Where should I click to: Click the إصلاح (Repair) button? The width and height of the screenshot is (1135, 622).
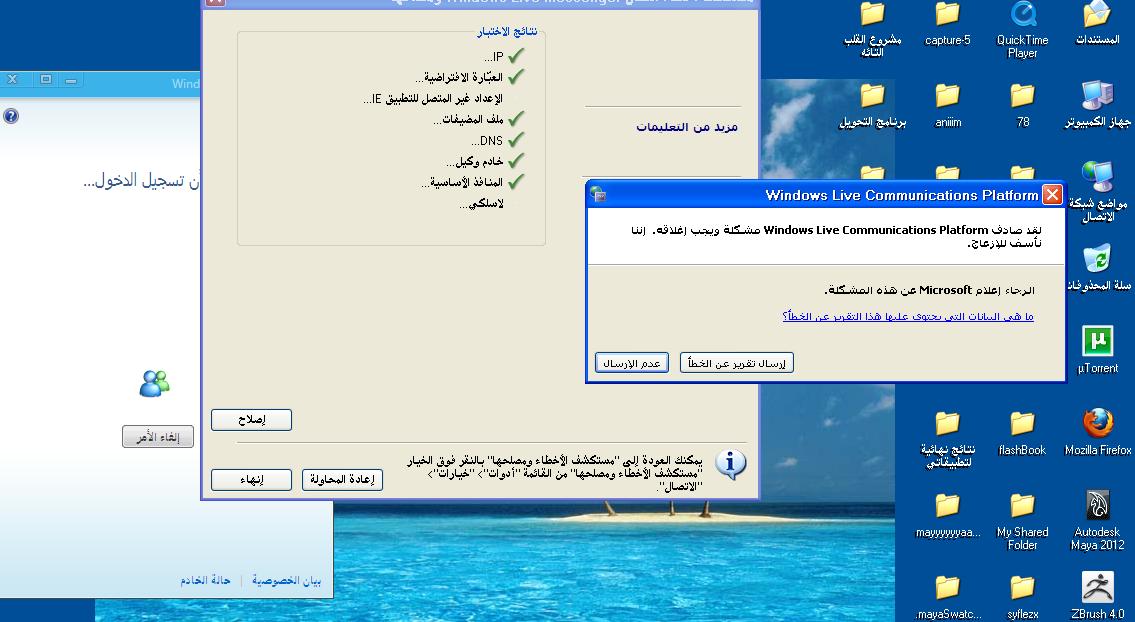(x=251, y=420)
